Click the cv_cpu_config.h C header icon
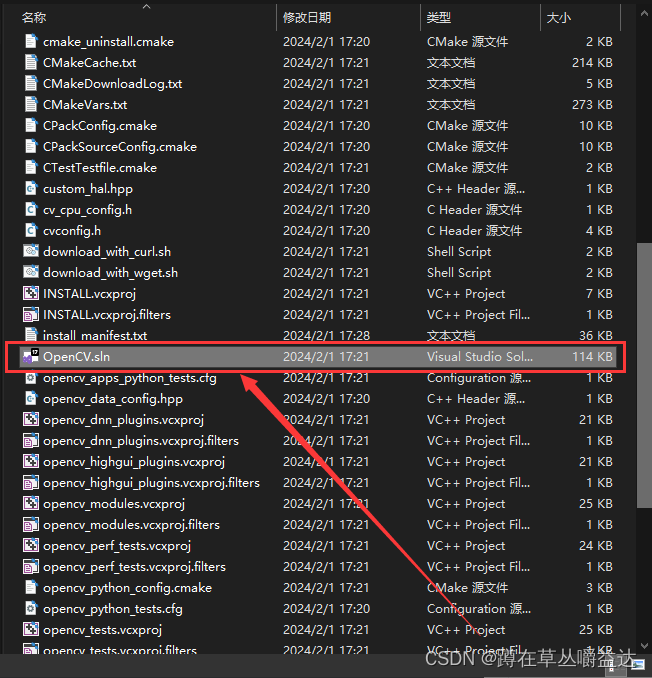 31,210
